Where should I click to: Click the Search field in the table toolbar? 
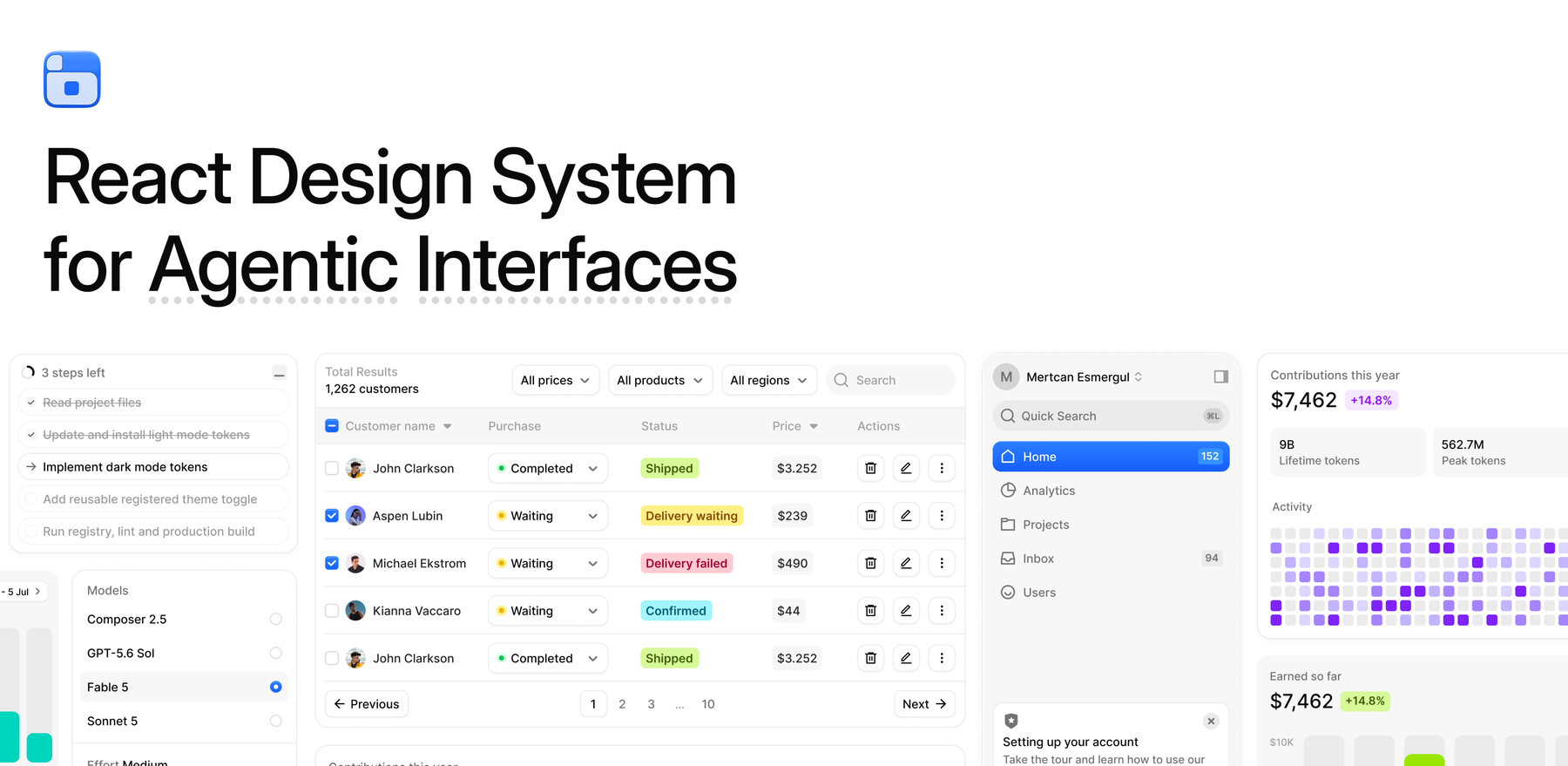pos(890,380)
